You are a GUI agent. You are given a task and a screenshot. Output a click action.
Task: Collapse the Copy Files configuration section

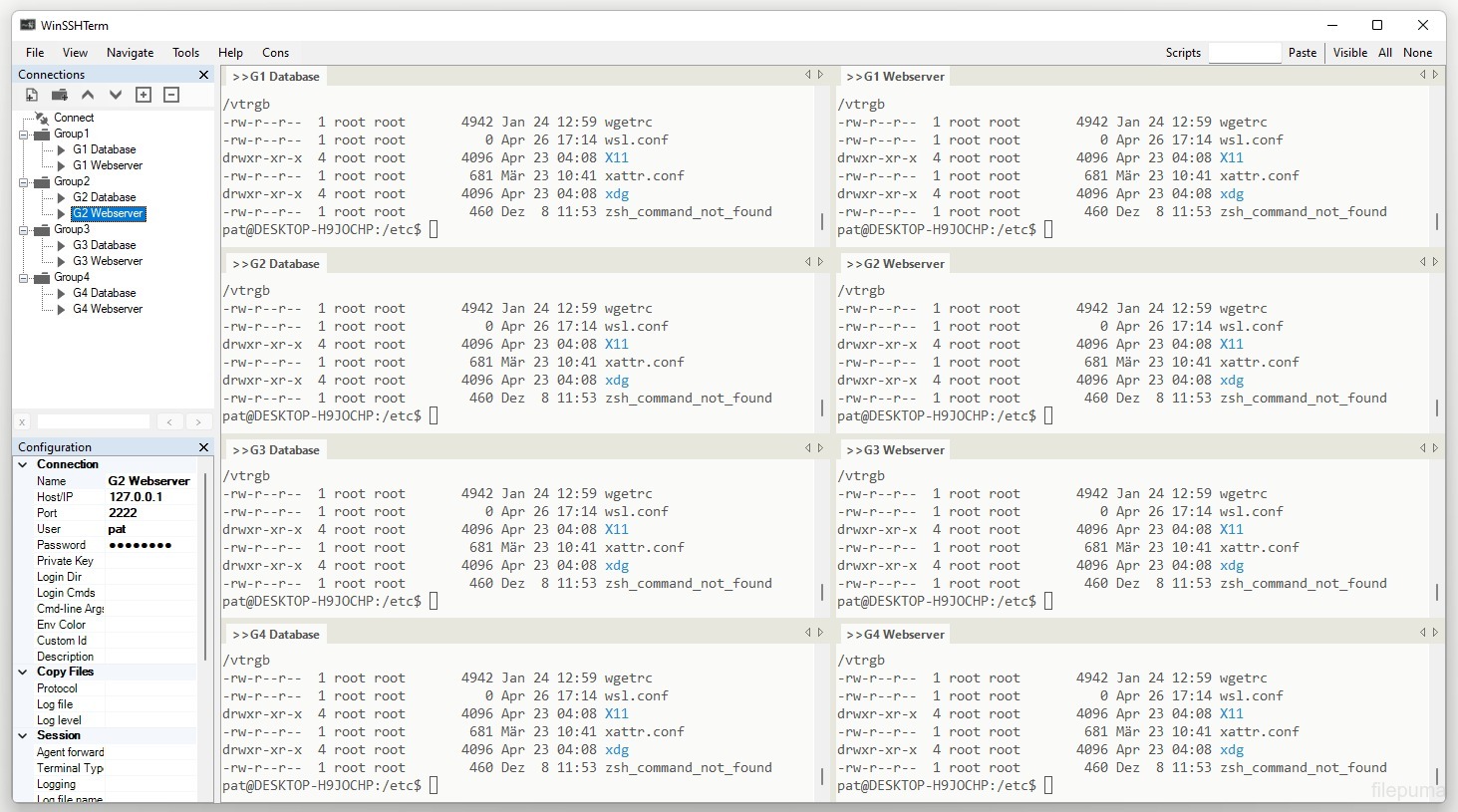[x=23, y=672]
